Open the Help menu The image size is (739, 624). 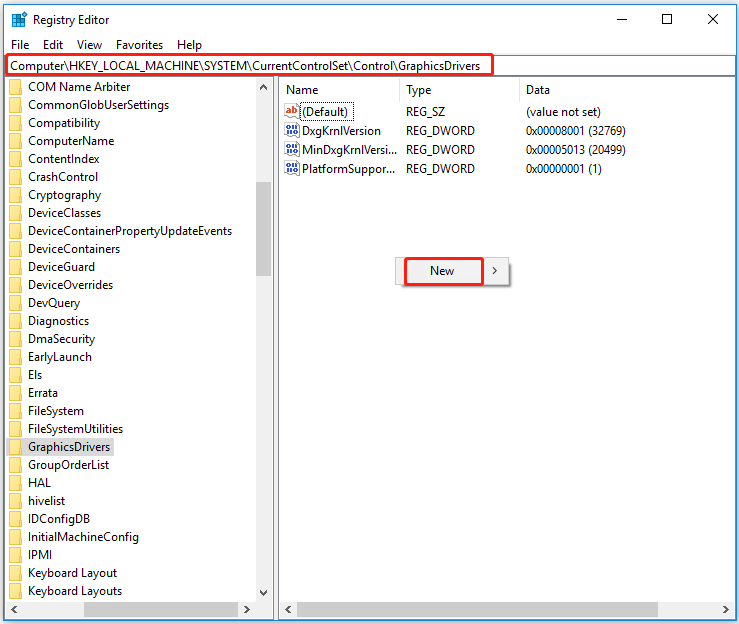pyautogui.click(x=189, y=45)
